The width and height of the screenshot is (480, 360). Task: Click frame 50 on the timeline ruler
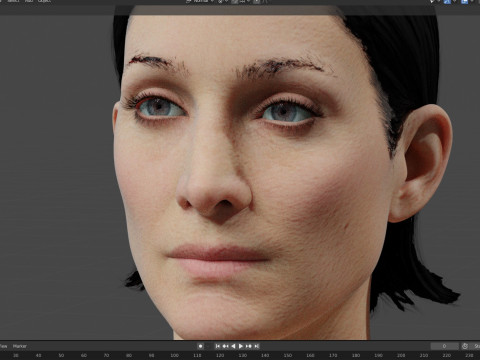pos(61,356)
